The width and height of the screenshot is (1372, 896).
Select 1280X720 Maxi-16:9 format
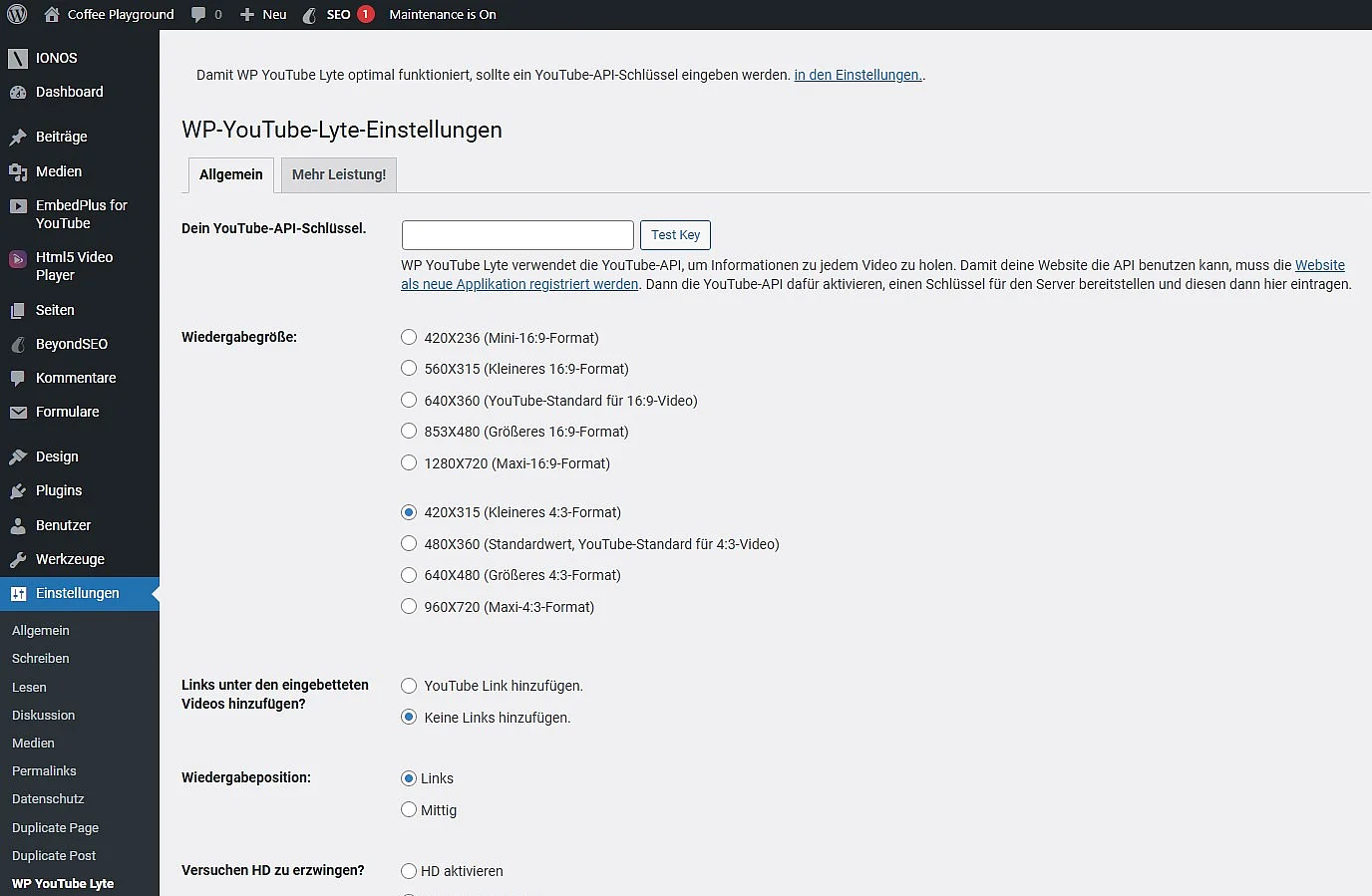pyautogui.click(x=409, y=462)
